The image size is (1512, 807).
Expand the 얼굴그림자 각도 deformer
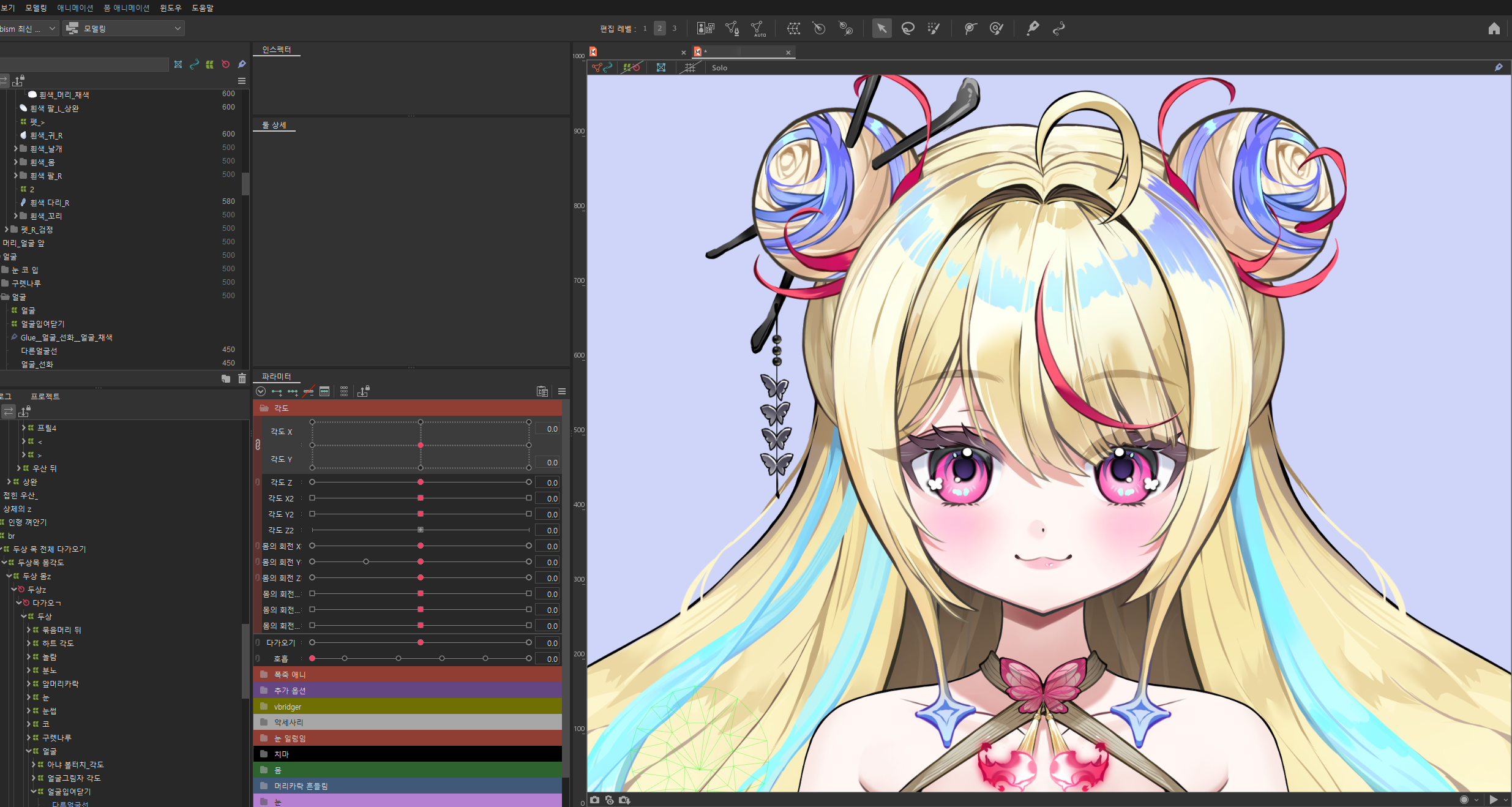(34, 778)
